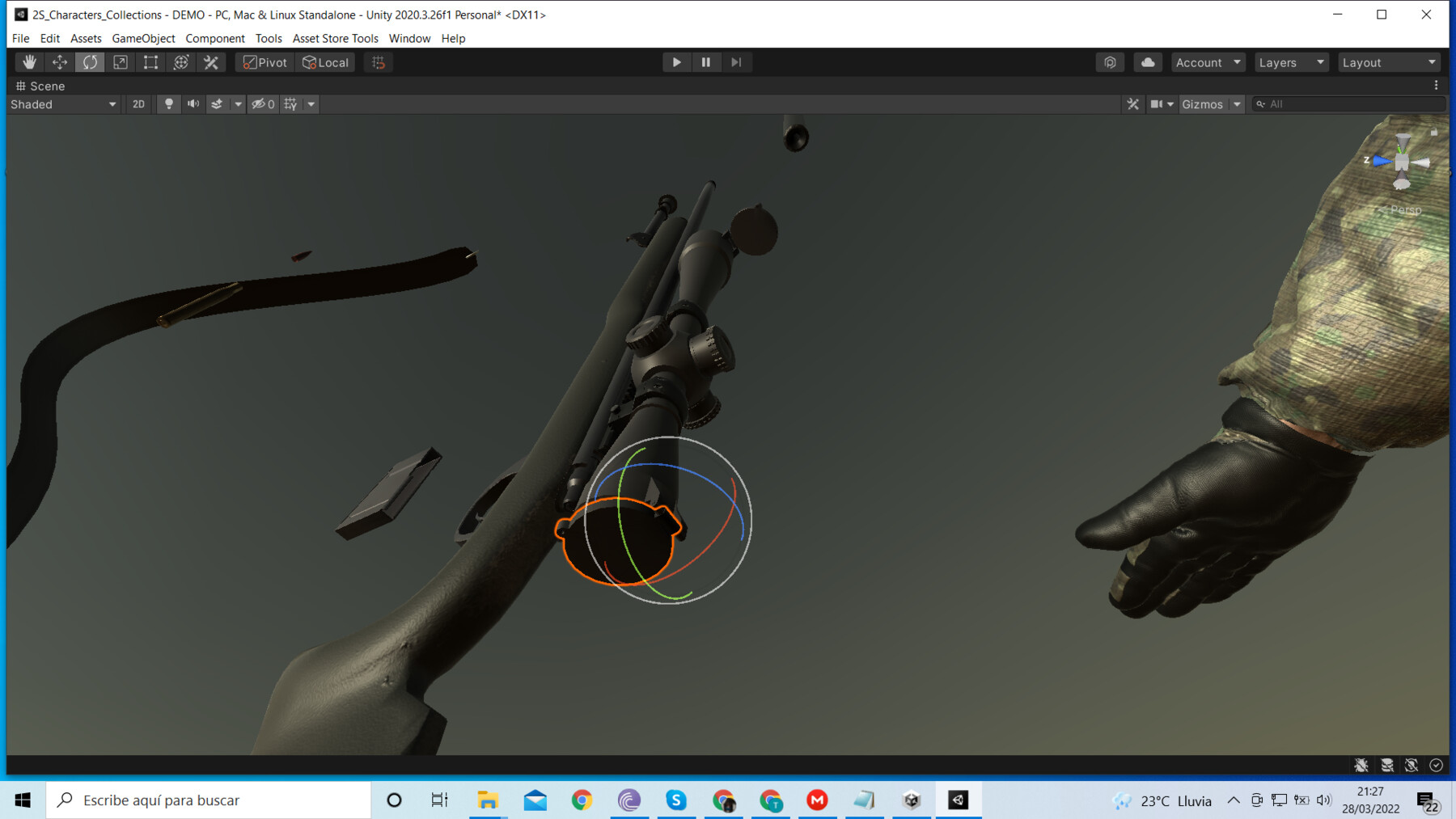Toggle 2D view mode
The width and height of the screenshot is (1456, 819).
pyautogui.click(x=138, y=104)
